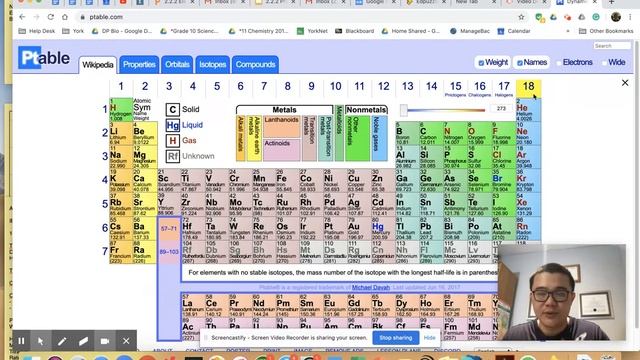Screen dimensions: 640x360
Task: Click the Helium element cell
Action: coord(529,110)
